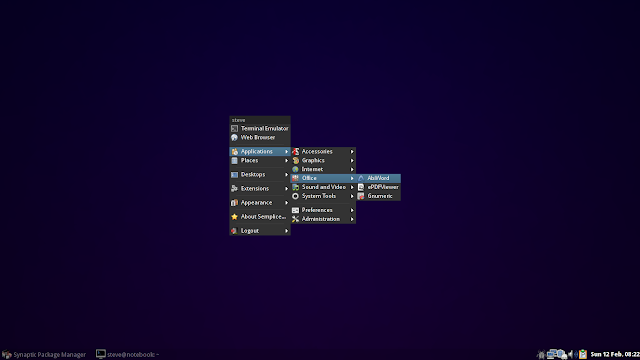The width and height of the screenshot is (640, 360).
Task: Expand the Logout submenu arrow
Action: 287,231
